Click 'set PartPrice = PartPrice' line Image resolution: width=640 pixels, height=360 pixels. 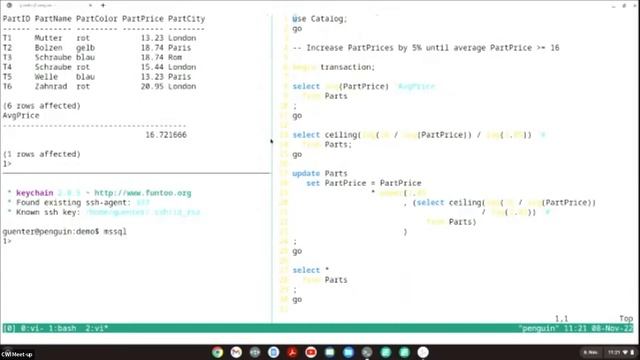[364, 183]
